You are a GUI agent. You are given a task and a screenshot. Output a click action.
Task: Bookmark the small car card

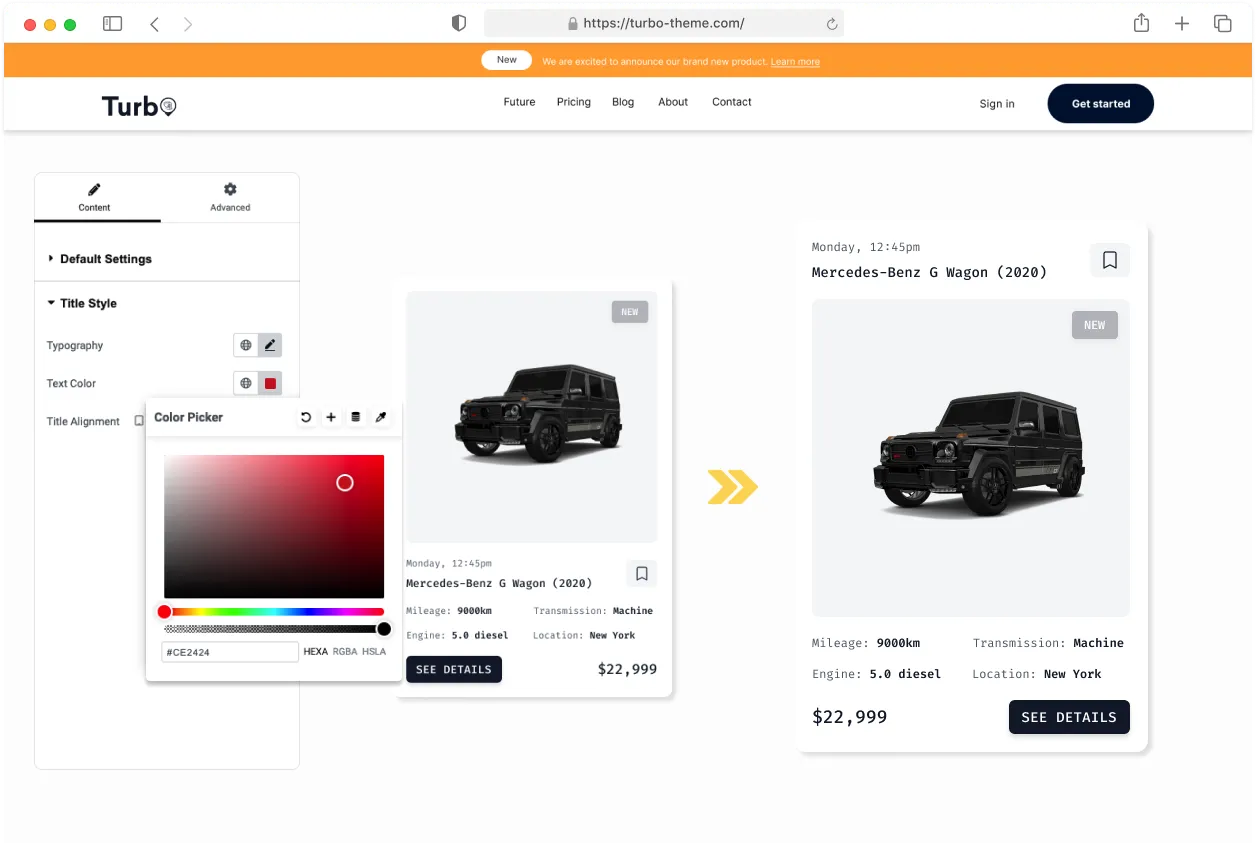(642, 574)
